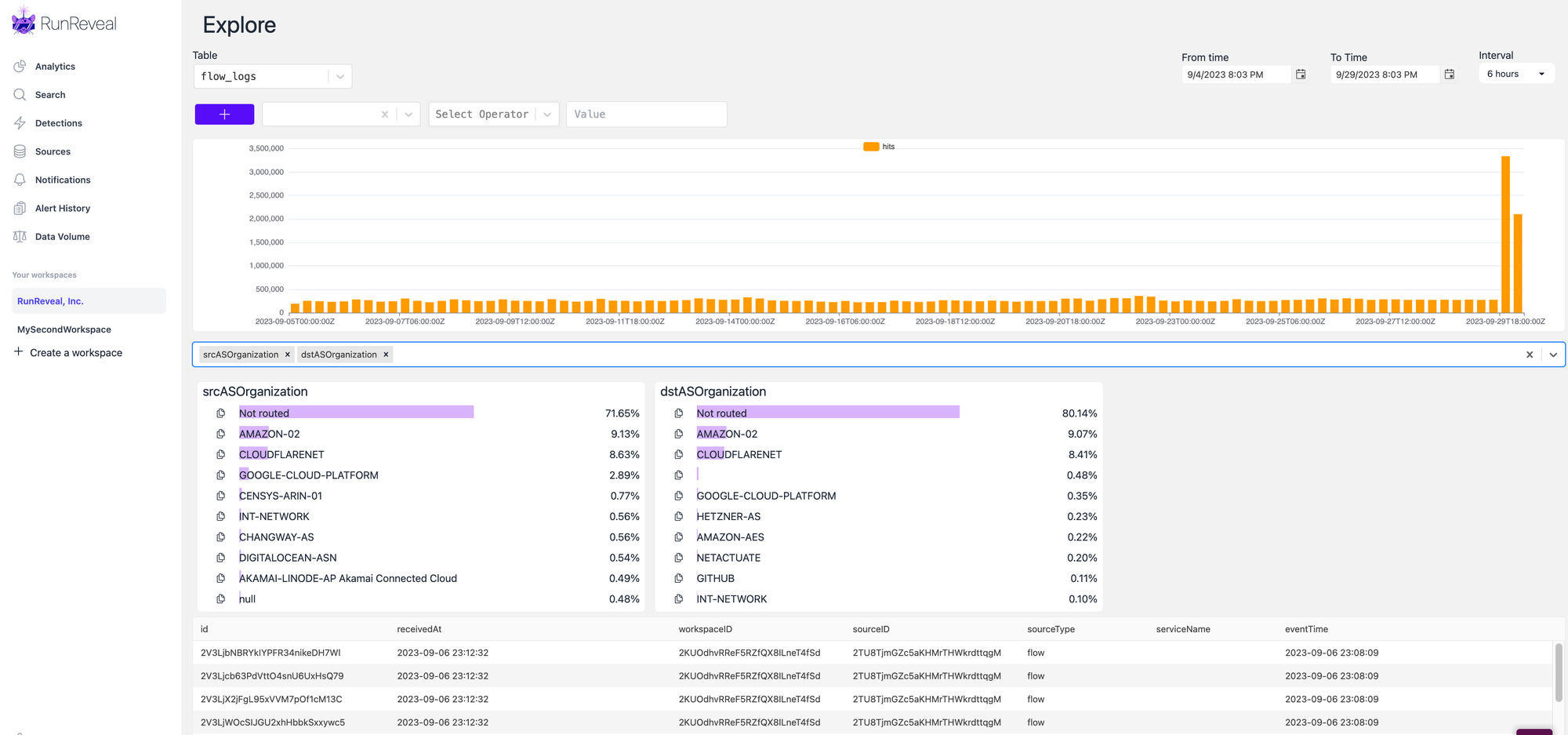Viewport: 1568px width, 735px height.
Task: Copy the Not routed srcASOrganization value
Action: pos(220,412)
